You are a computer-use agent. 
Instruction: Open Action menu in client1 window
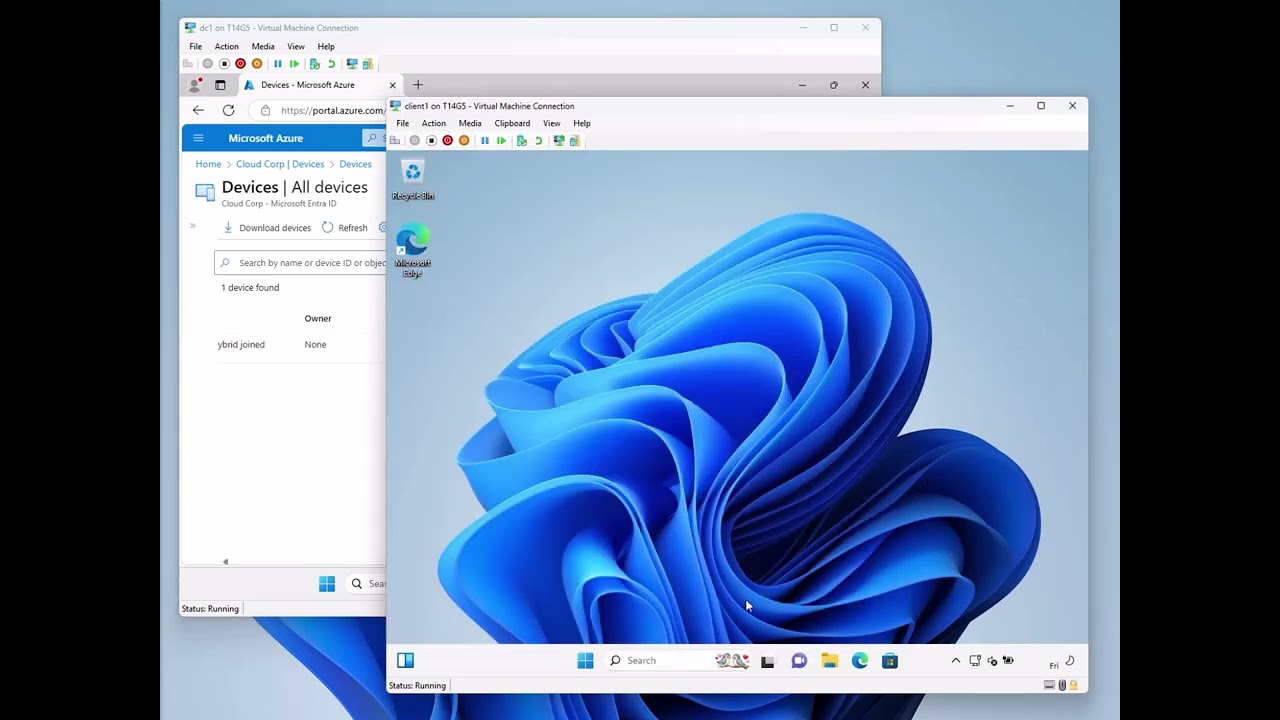coord(434,123)
